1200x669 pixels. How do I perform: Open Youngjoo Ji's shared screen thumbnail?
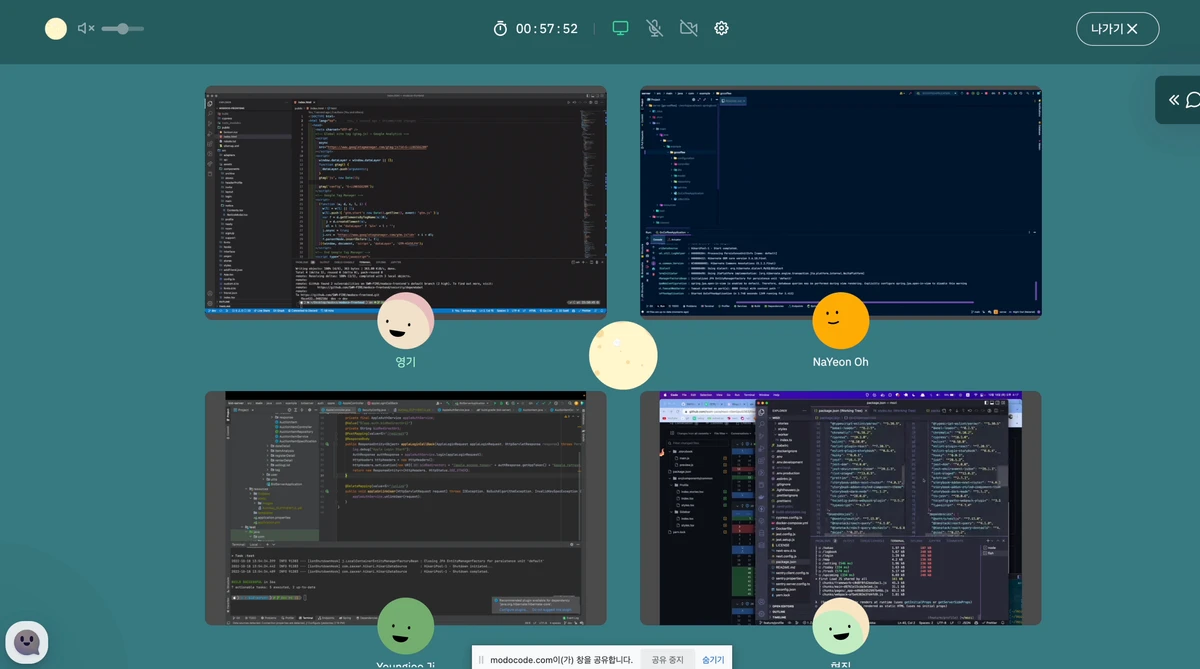pos(405,508)
